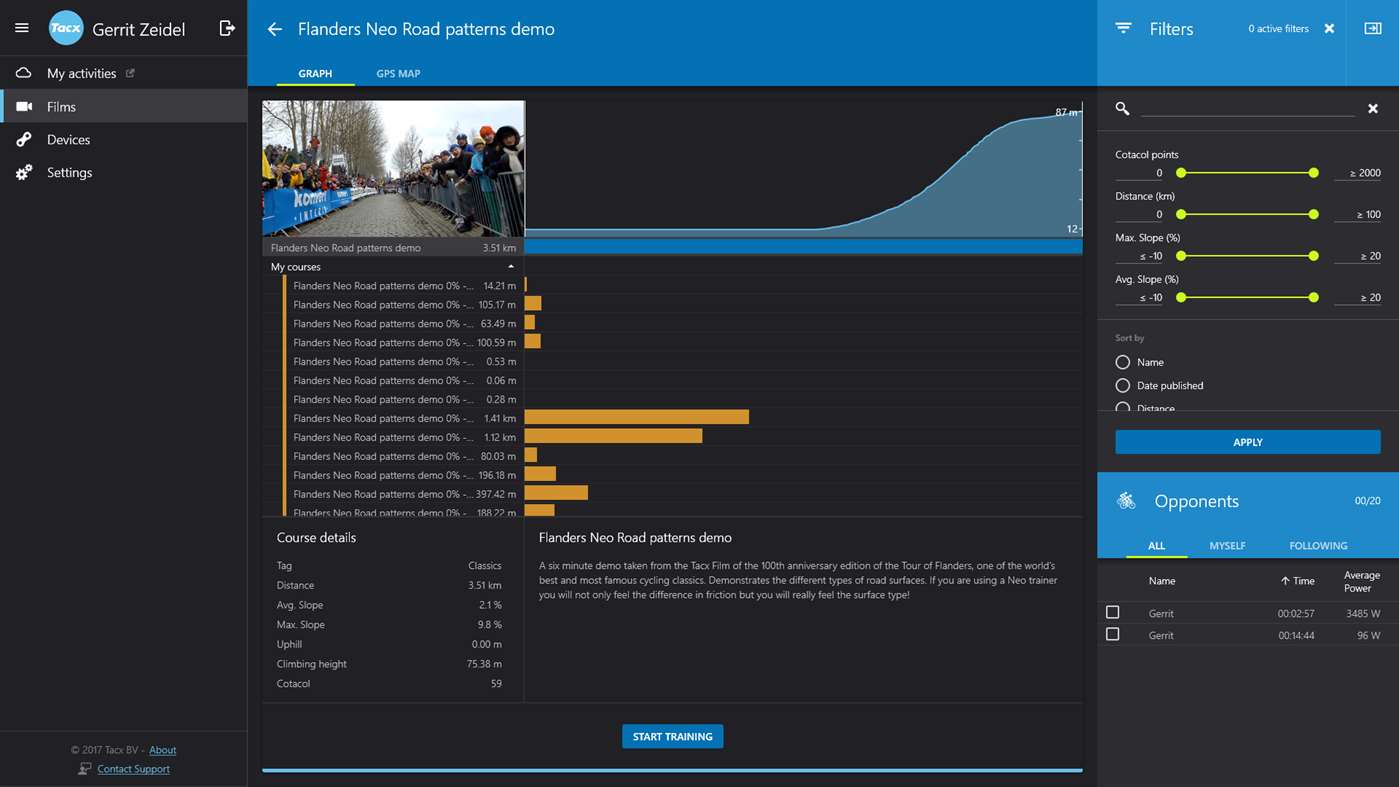
Task: Open Settings in sidebar
Action: click(123, 172)
